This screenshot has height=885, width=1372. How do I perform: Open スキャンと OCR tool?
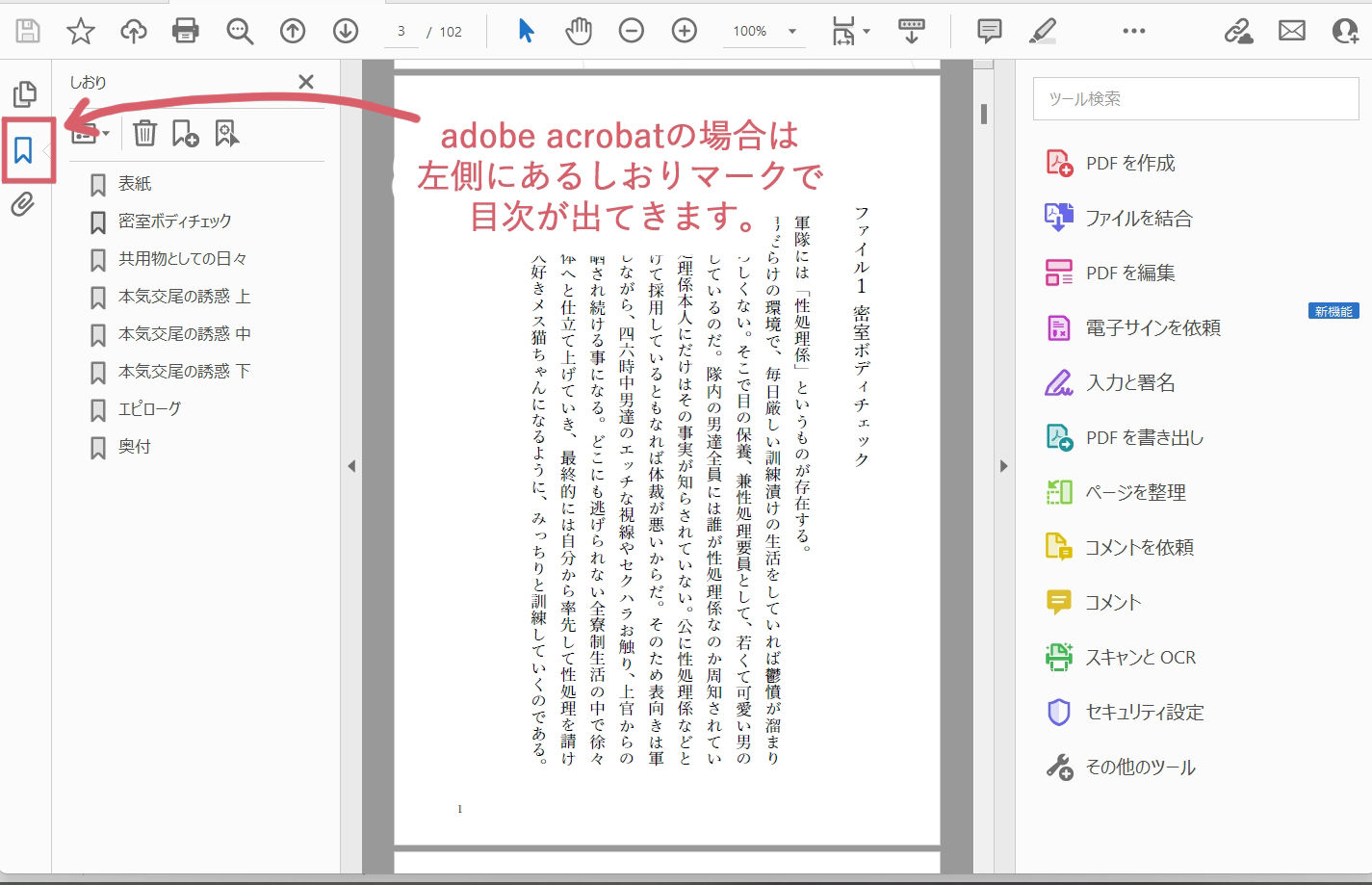[1140, 658]
